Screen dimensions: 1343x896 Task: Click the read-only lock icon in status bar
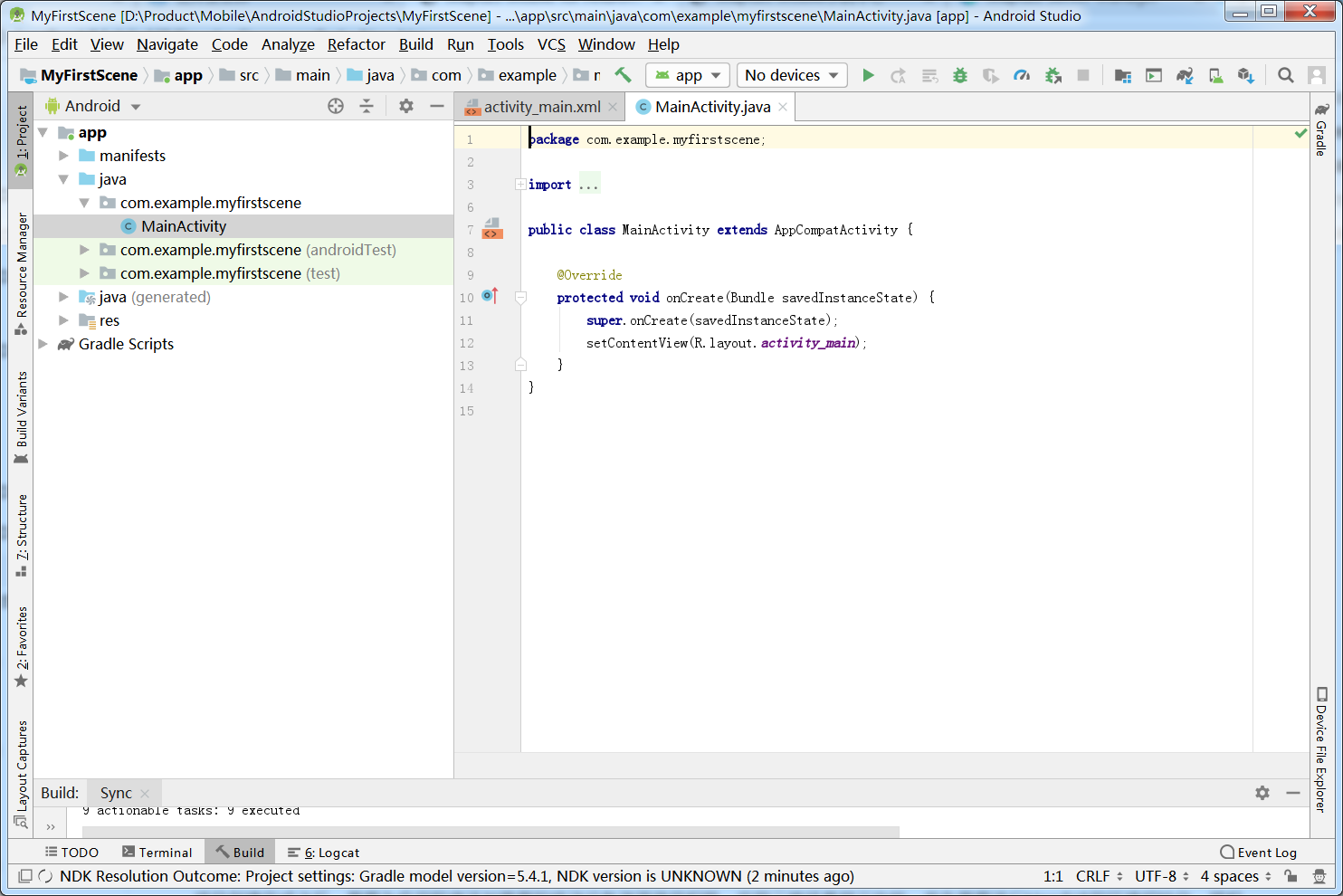(x=1291, y=876)
